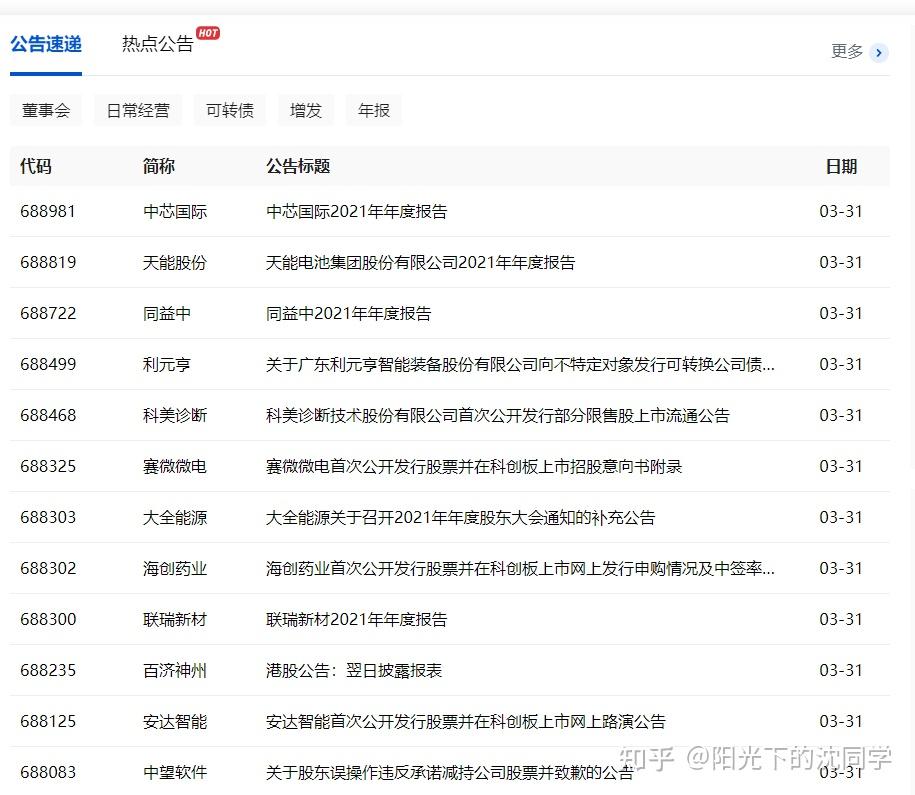Filter announcements by 董事会

46,110
